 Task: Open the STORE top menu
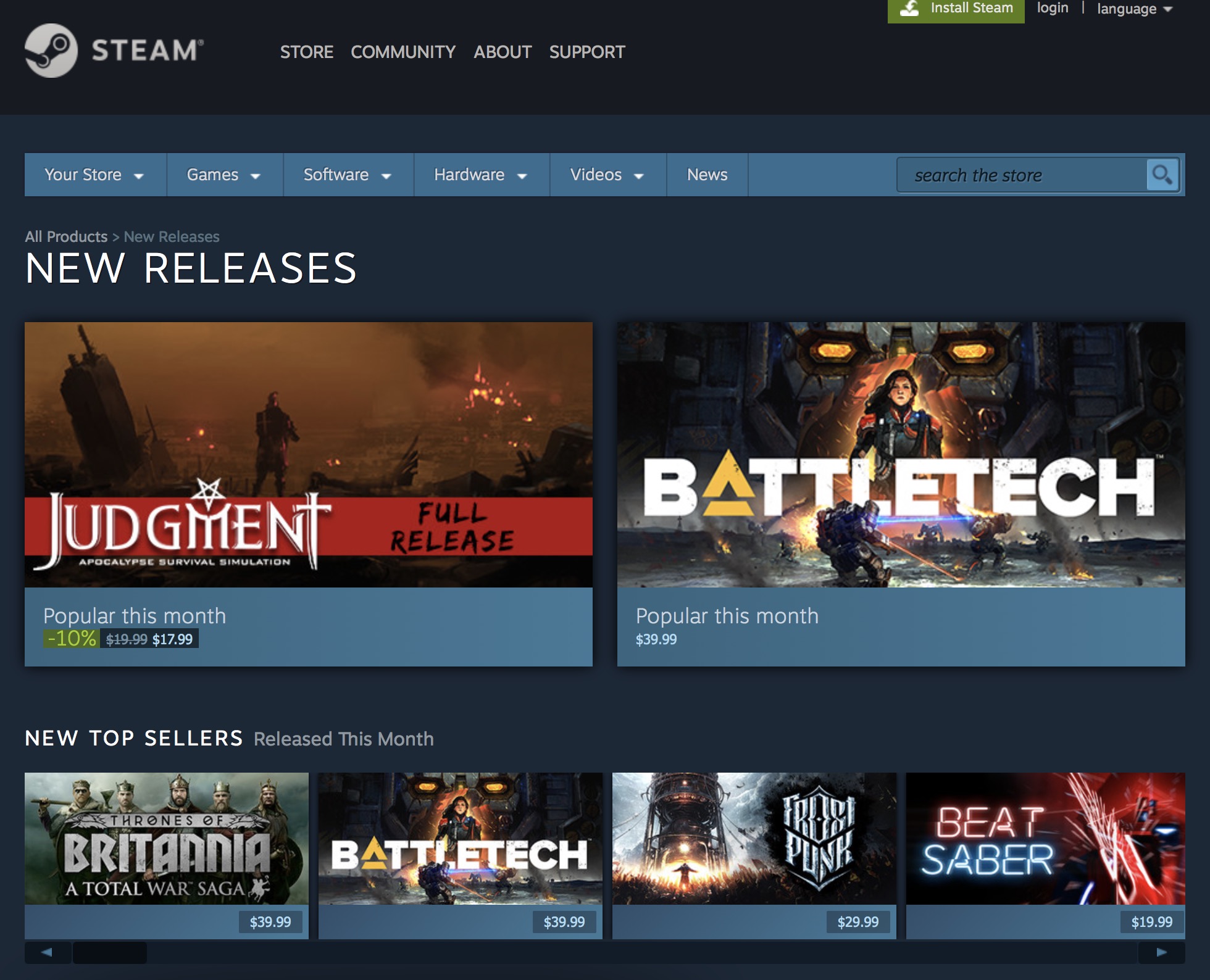click(x=307, y=52)
